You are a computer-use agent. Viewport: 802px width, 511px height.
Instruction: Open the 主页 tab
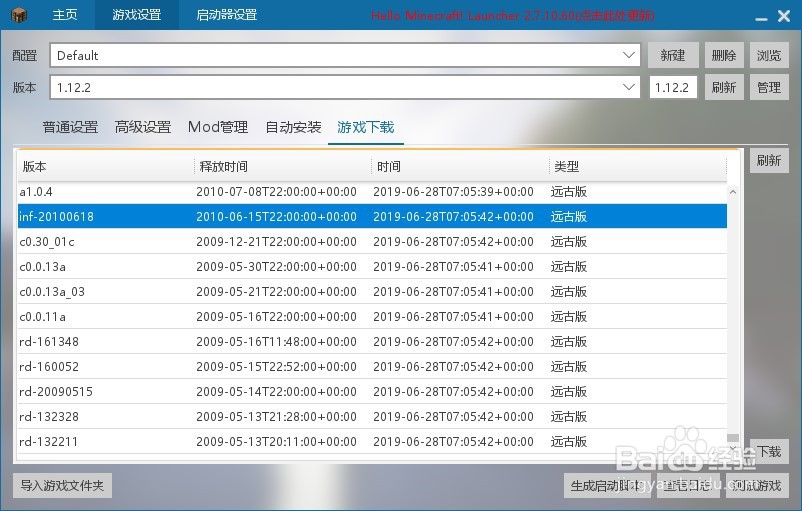pos(65,15)
